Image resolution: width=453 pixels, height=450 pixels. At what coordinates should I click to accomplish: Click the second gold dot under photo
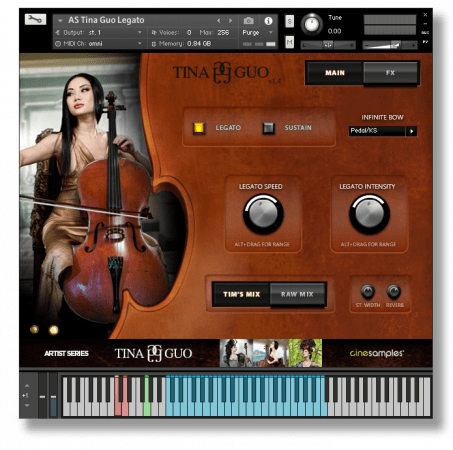tap(53, 330)
